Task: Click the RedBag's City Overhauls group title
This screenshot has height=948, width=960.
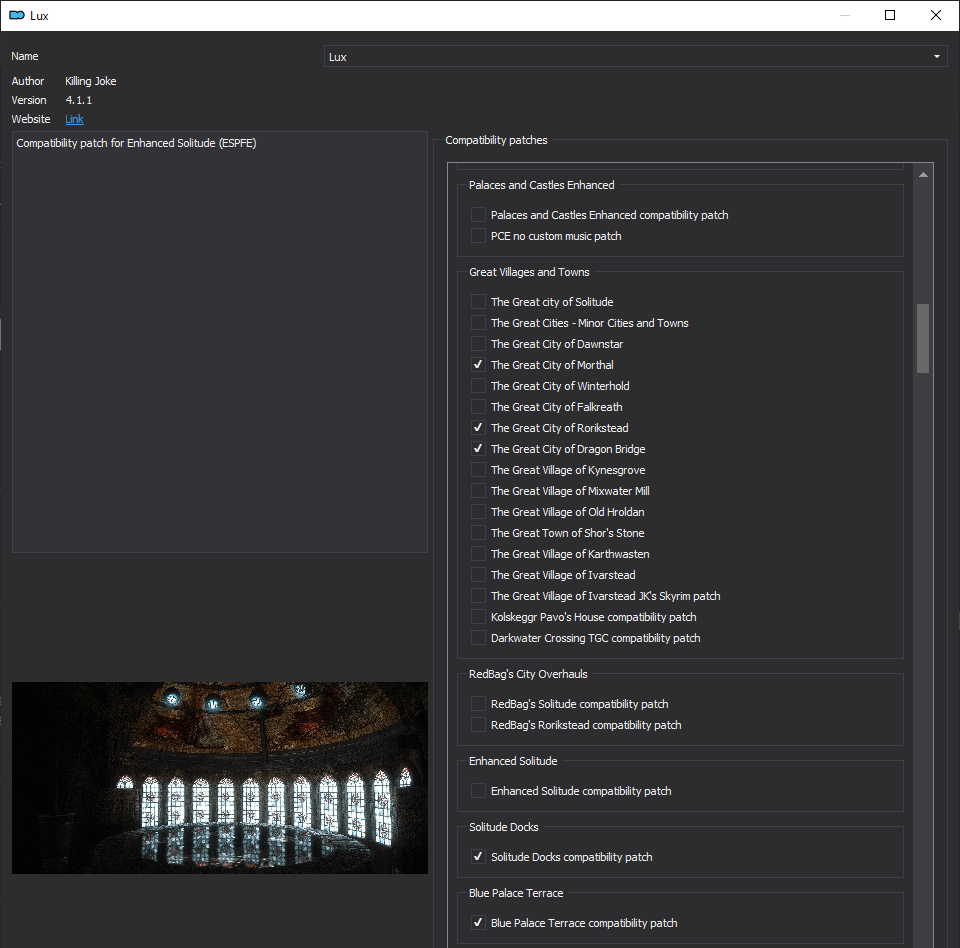Action: tap(528, 674)
